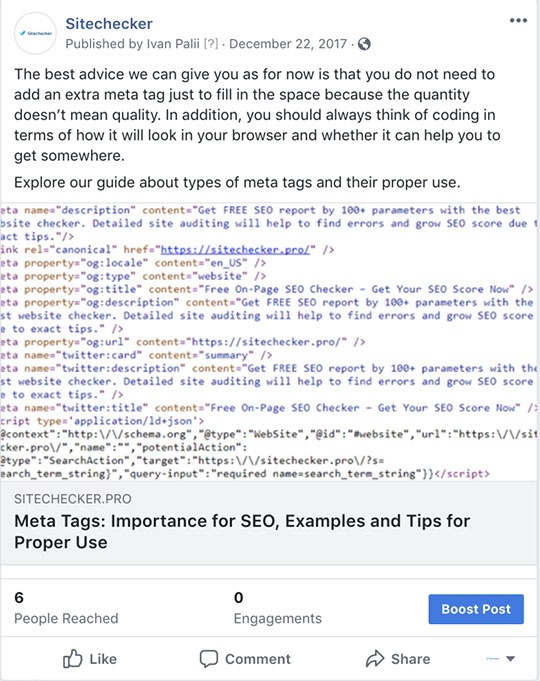Click the Comment button label

pos(258,659)
